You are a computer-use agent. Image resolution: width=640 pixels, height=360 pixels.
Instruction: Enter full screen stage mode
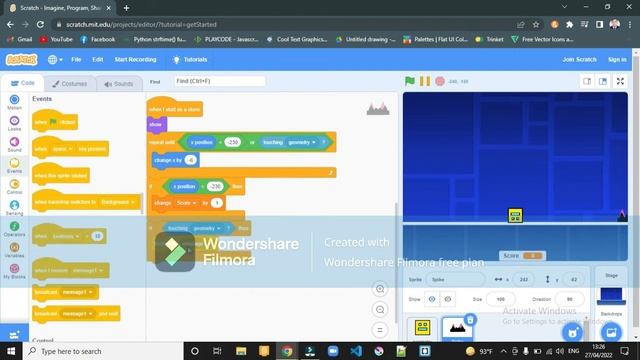pos(620,81)
